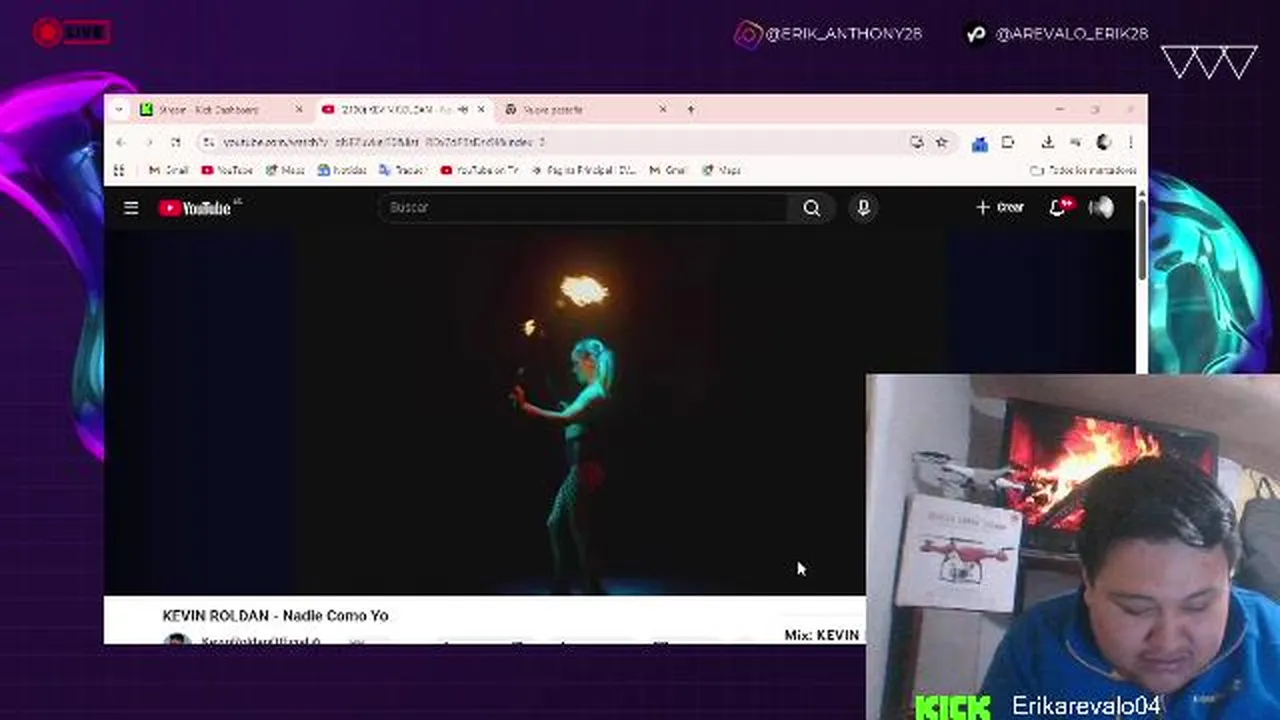Open the YouTube notifications bell
This screenshot has height=720, width=1280.
pyautogui.click(x=1058, y=207)
